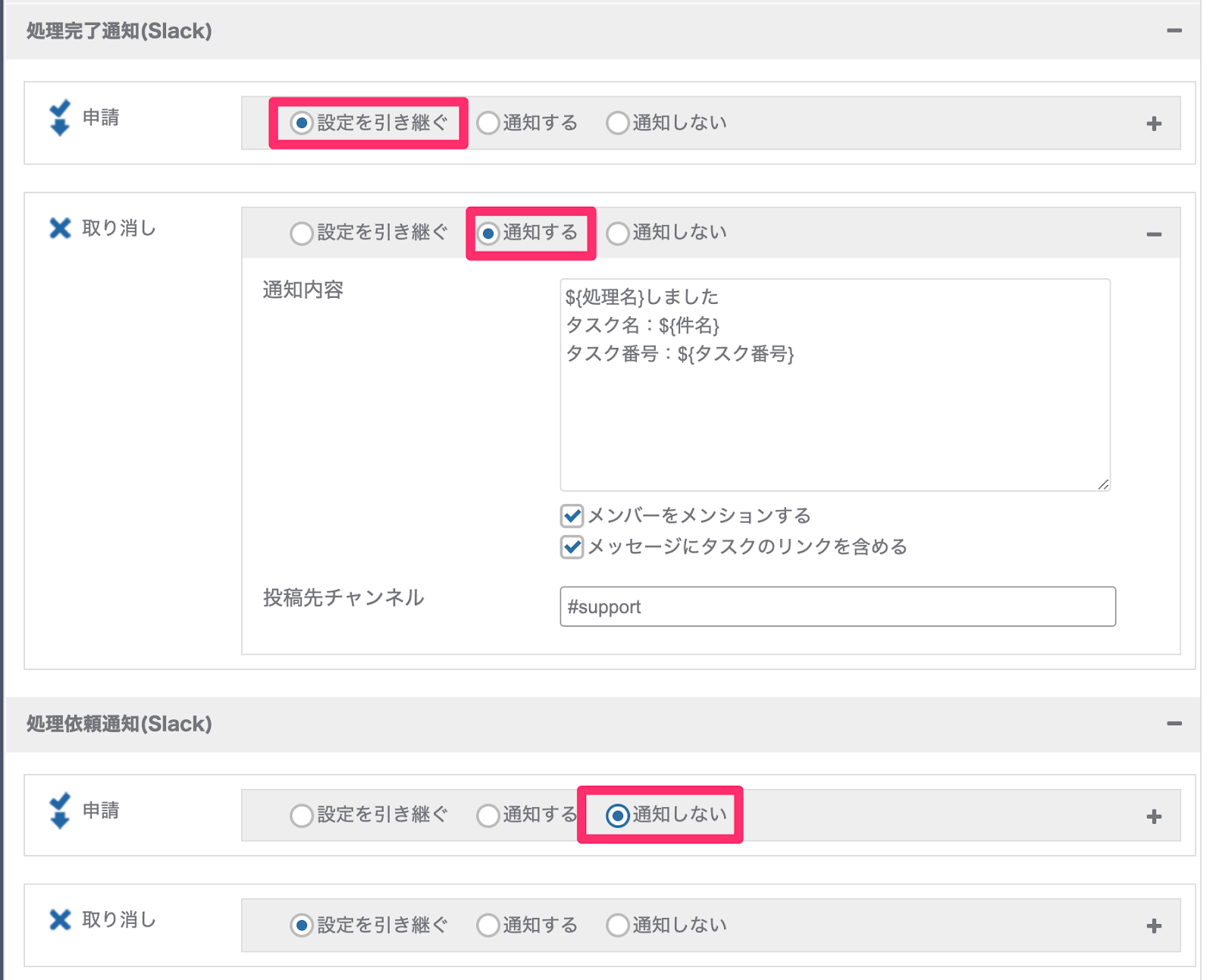Viewport: 1213px width, 980px height.
Task: Click 申請 label in 処理依頼通知
Action: [x=101, y=810]
